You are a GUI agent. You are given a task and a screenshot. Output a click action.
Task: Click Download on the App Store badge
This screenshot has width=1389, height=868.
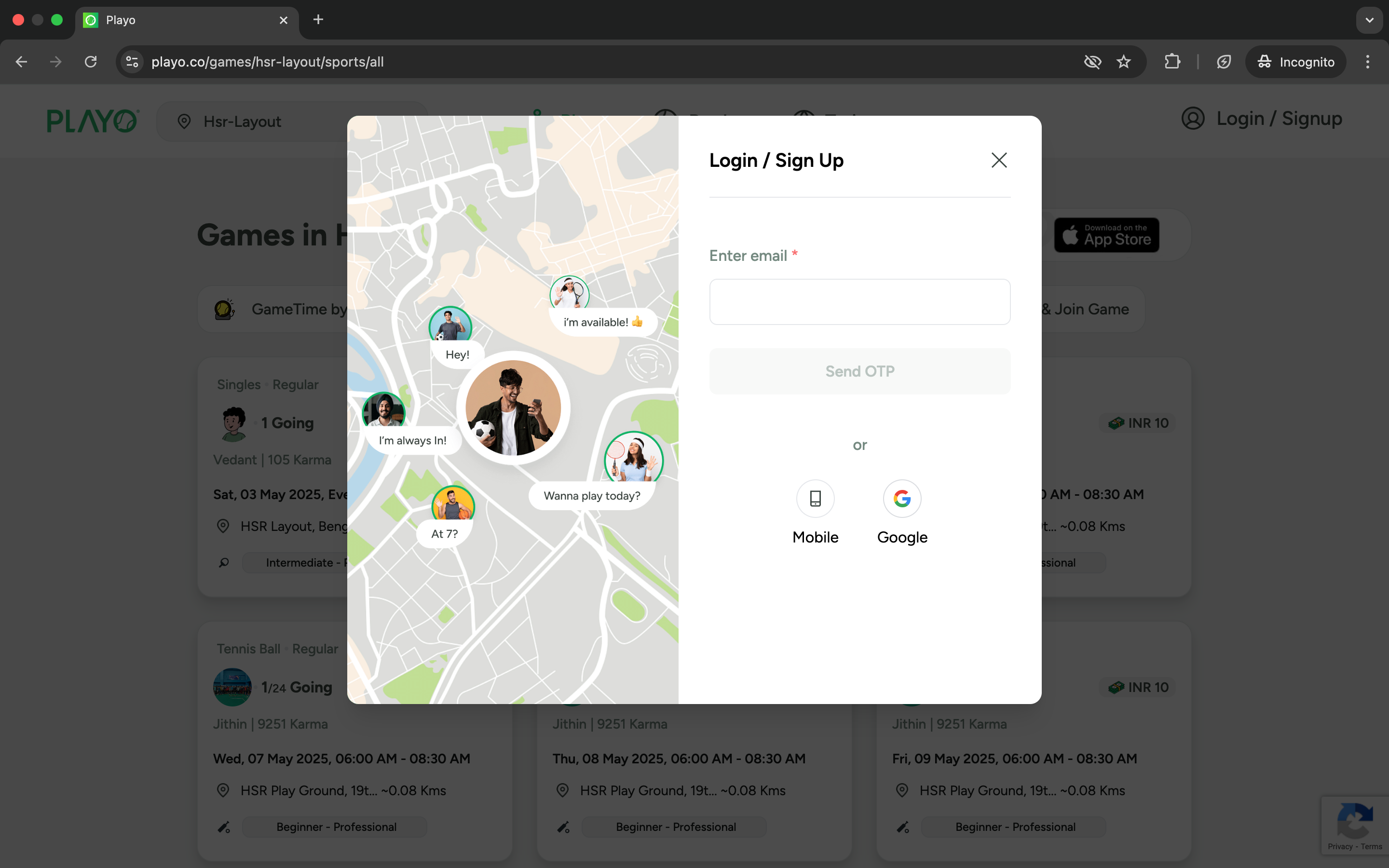[1106, 235]
